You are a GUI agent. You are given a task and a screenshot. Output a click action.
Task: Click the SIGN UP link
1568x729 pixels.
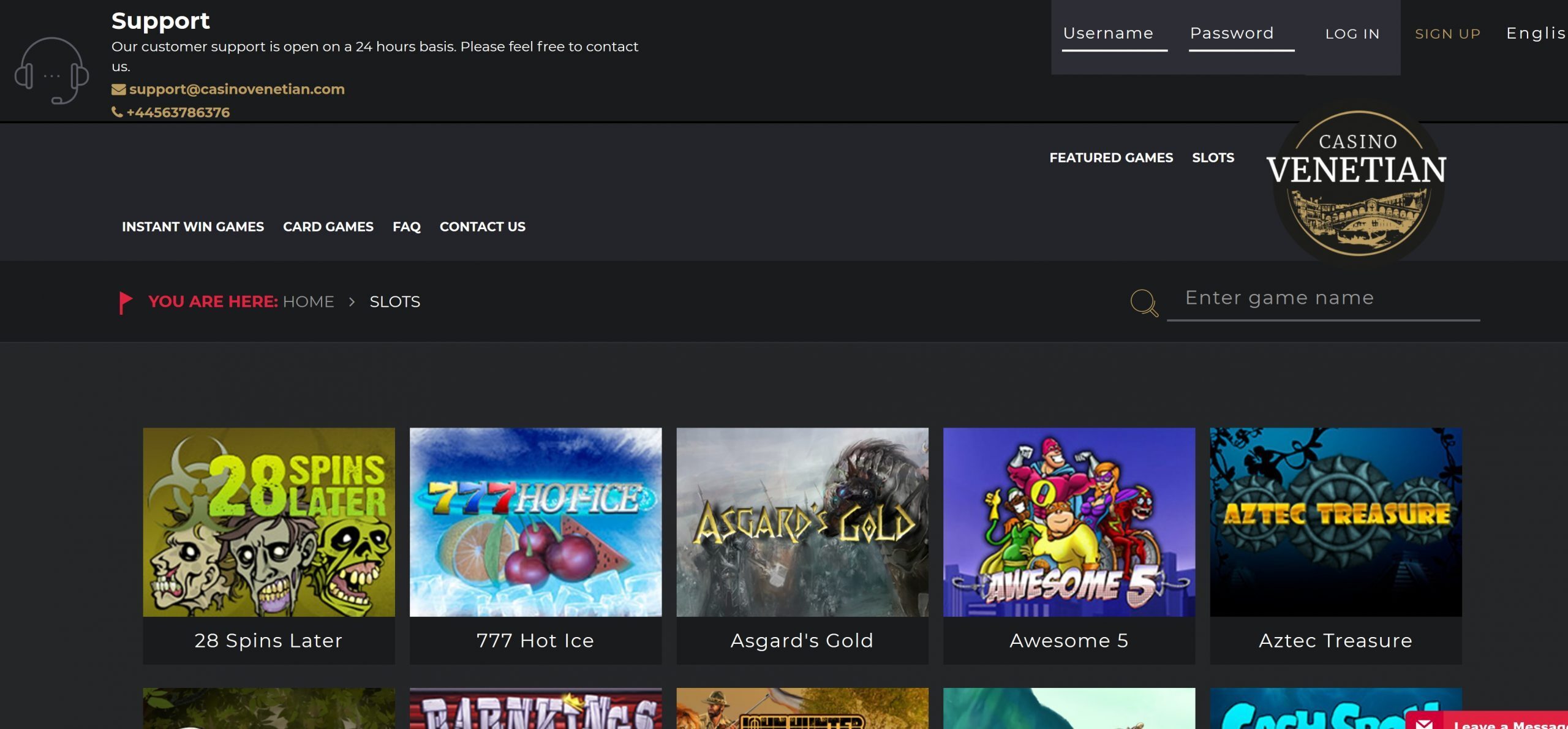click(1447, 34)
